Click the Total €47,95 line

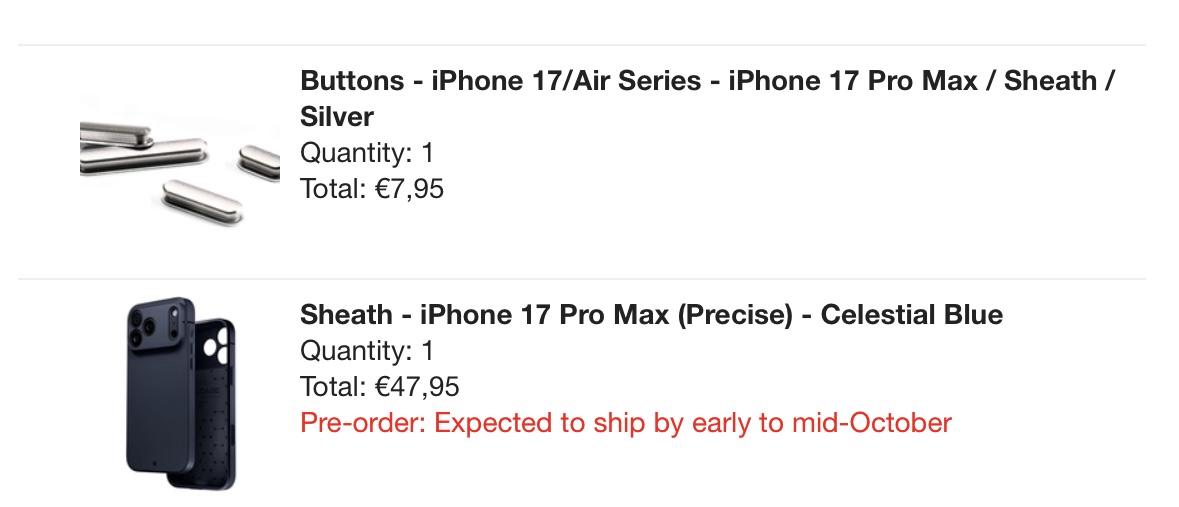(380, 387)
